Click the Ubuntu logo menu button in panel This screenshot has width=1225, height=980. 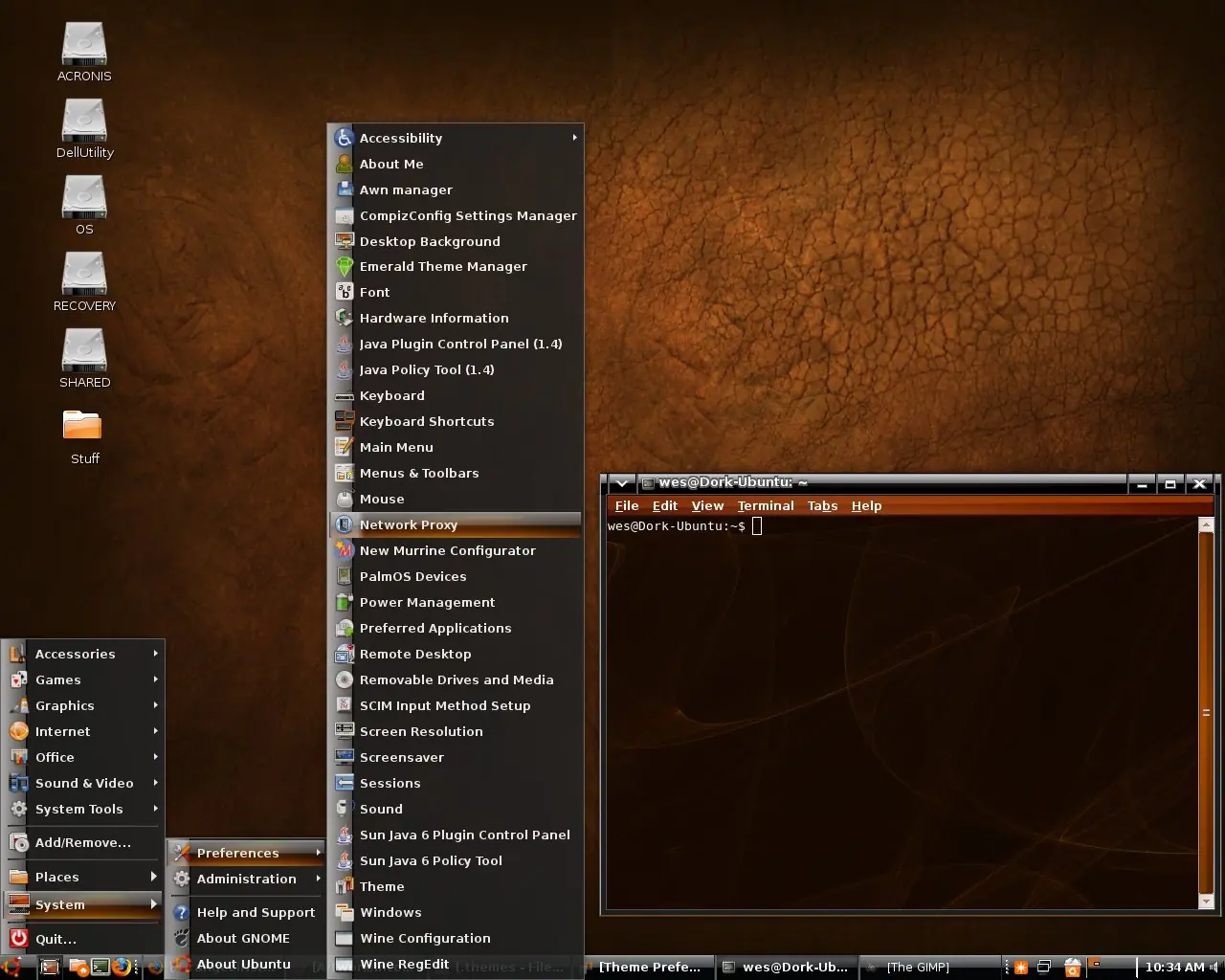(x=11, y=967)
